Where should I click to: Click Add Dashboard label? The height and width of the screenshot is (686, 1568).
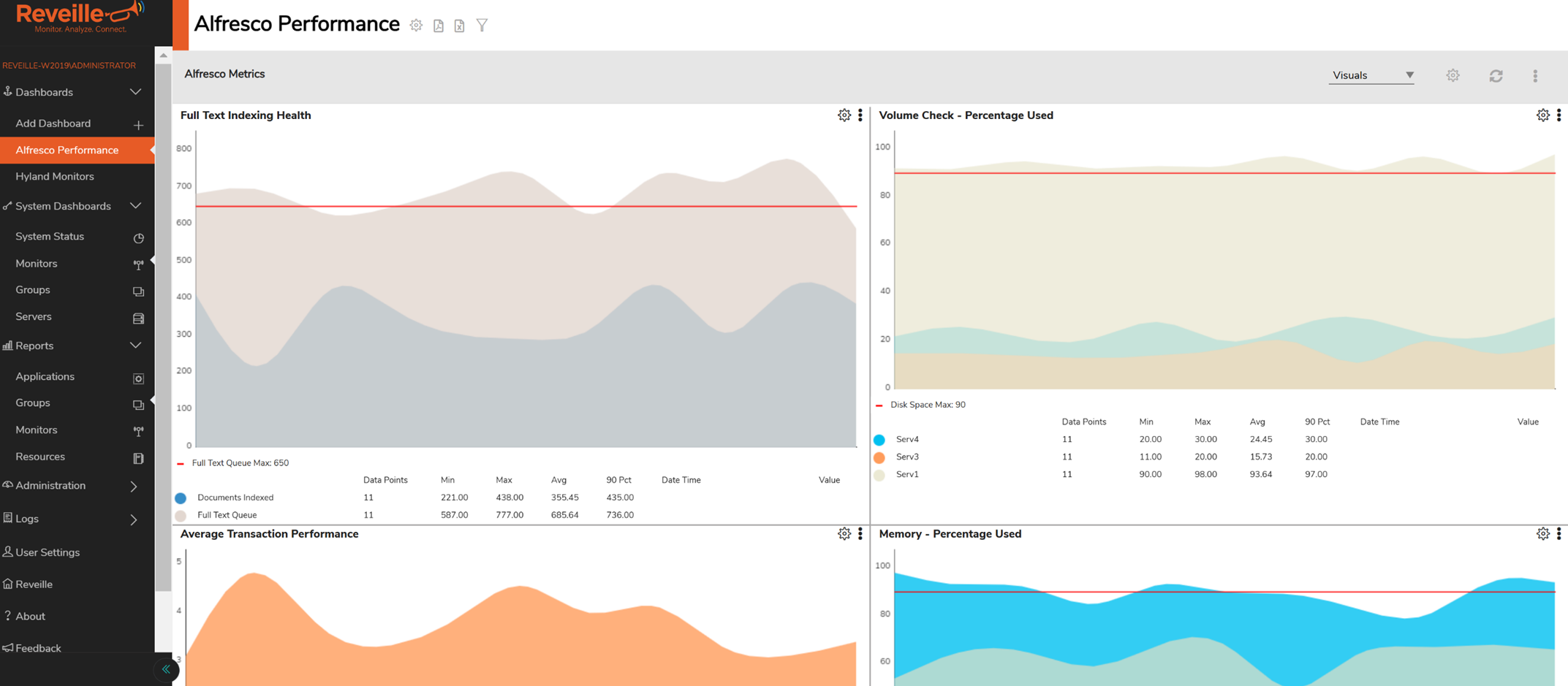(x=53, y=123)
